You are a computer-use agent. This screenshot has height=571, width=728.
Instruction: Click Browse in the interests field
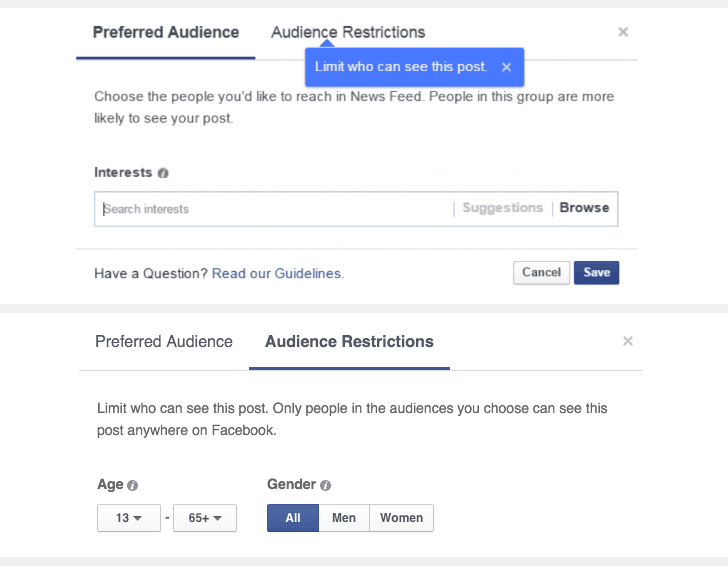coord(584,208)
